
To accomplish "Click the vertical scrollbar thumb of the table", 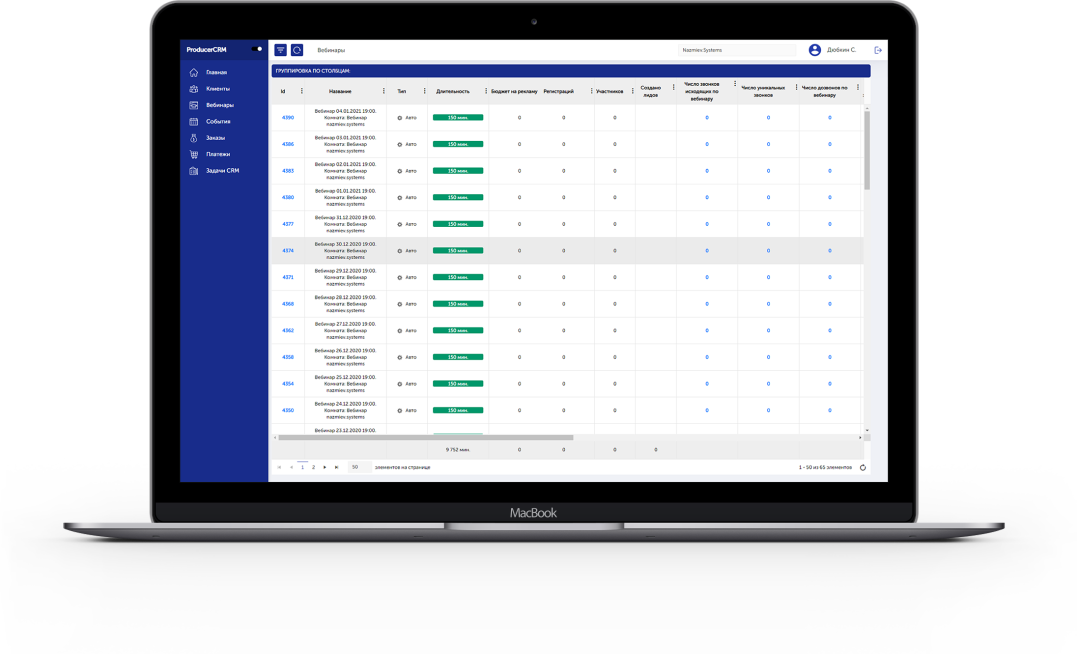I will [867, 150].
